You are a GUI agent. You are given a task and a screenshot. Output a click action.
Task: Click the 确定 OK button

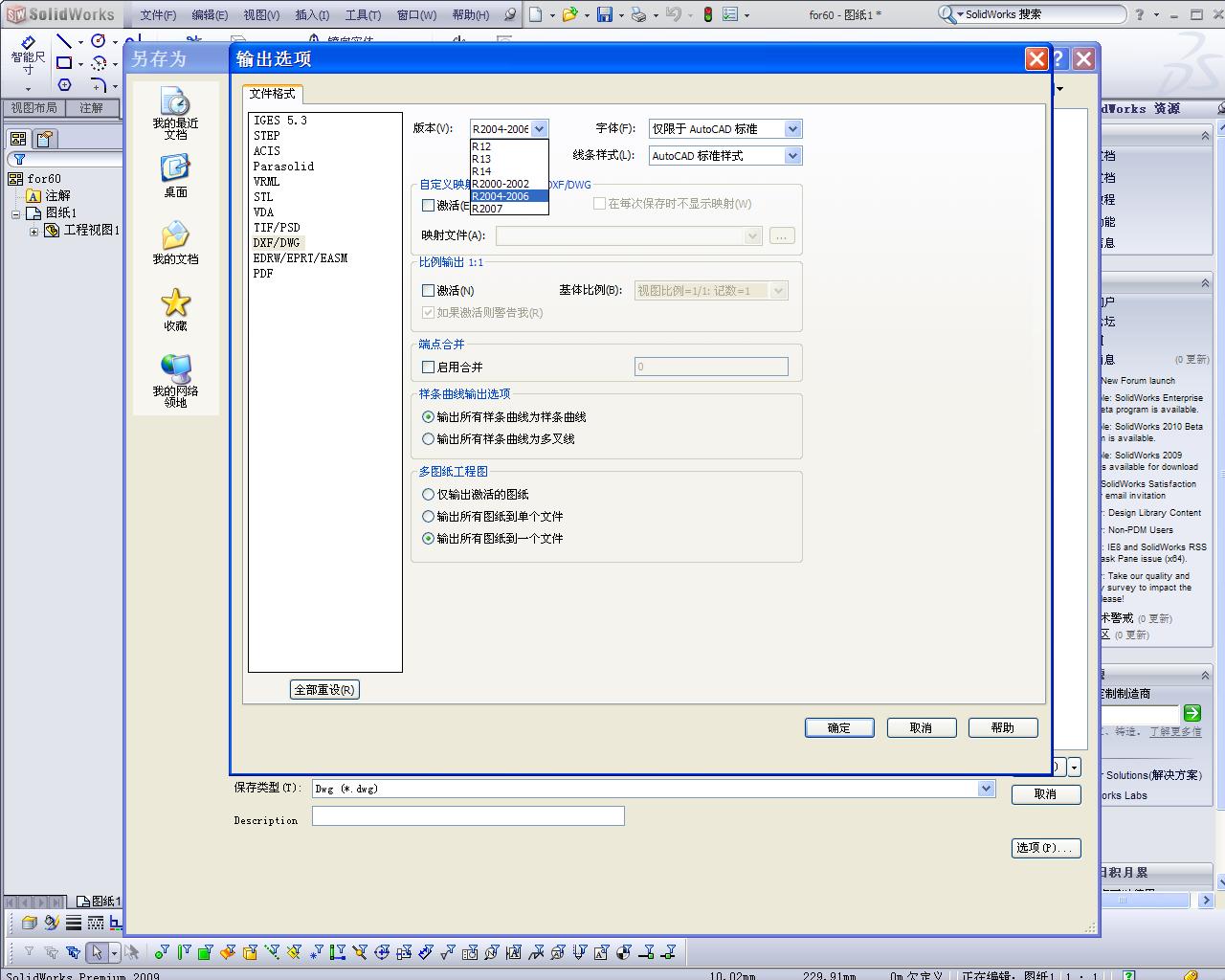(x=839, y=728)
